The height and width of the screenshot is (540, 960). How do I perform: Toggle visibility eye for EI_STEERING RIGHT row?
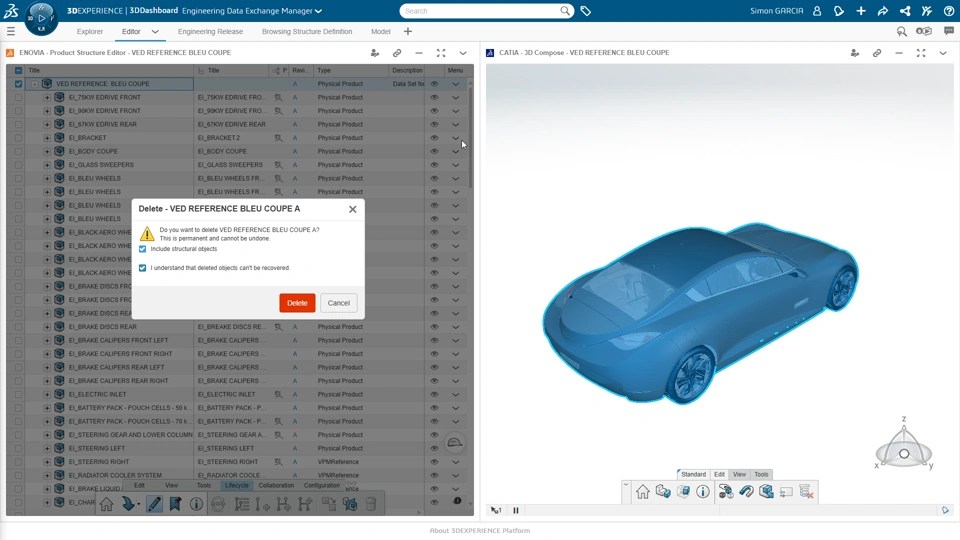click(x=435, y=462)
